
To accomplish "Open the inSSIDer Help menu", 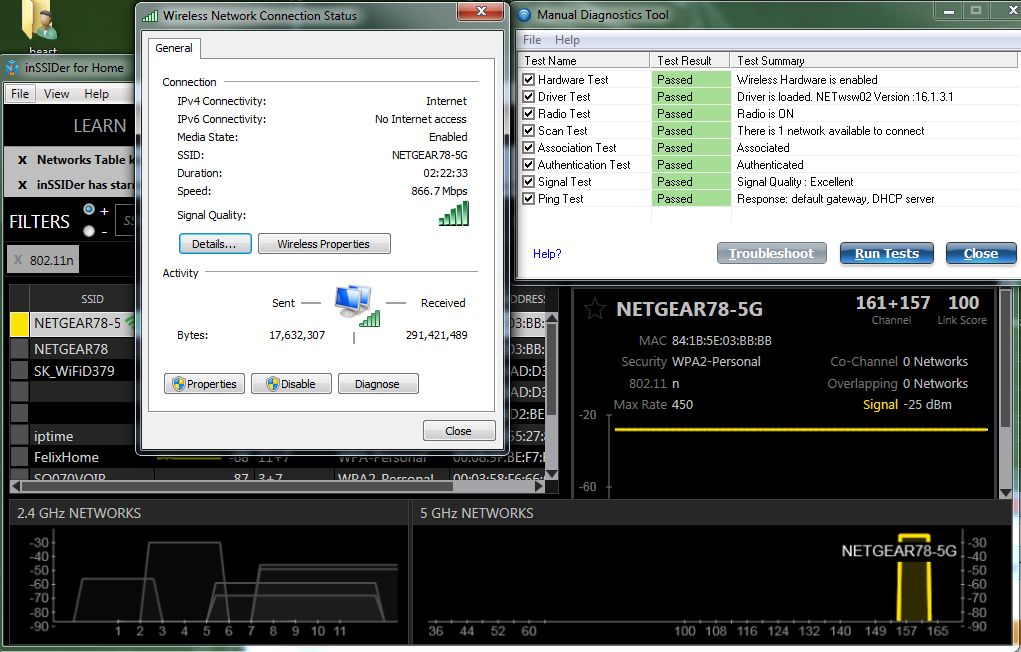I will click(96, 94).
